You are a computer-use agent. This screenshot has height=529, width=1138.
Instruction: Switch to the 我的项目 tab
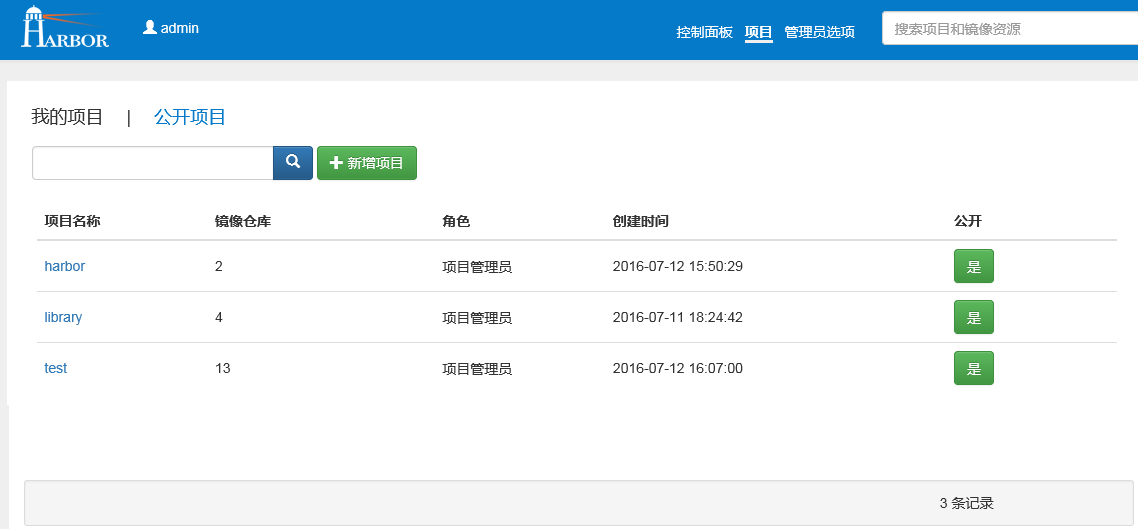point(67,117)
